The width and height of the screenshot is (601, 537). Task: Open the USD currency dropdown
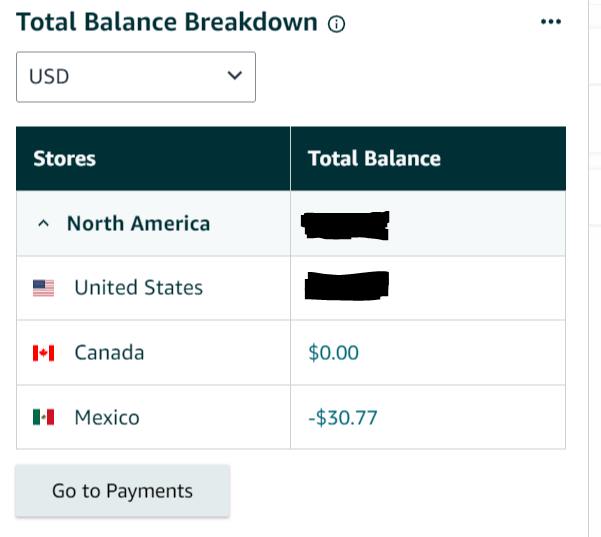136,77
